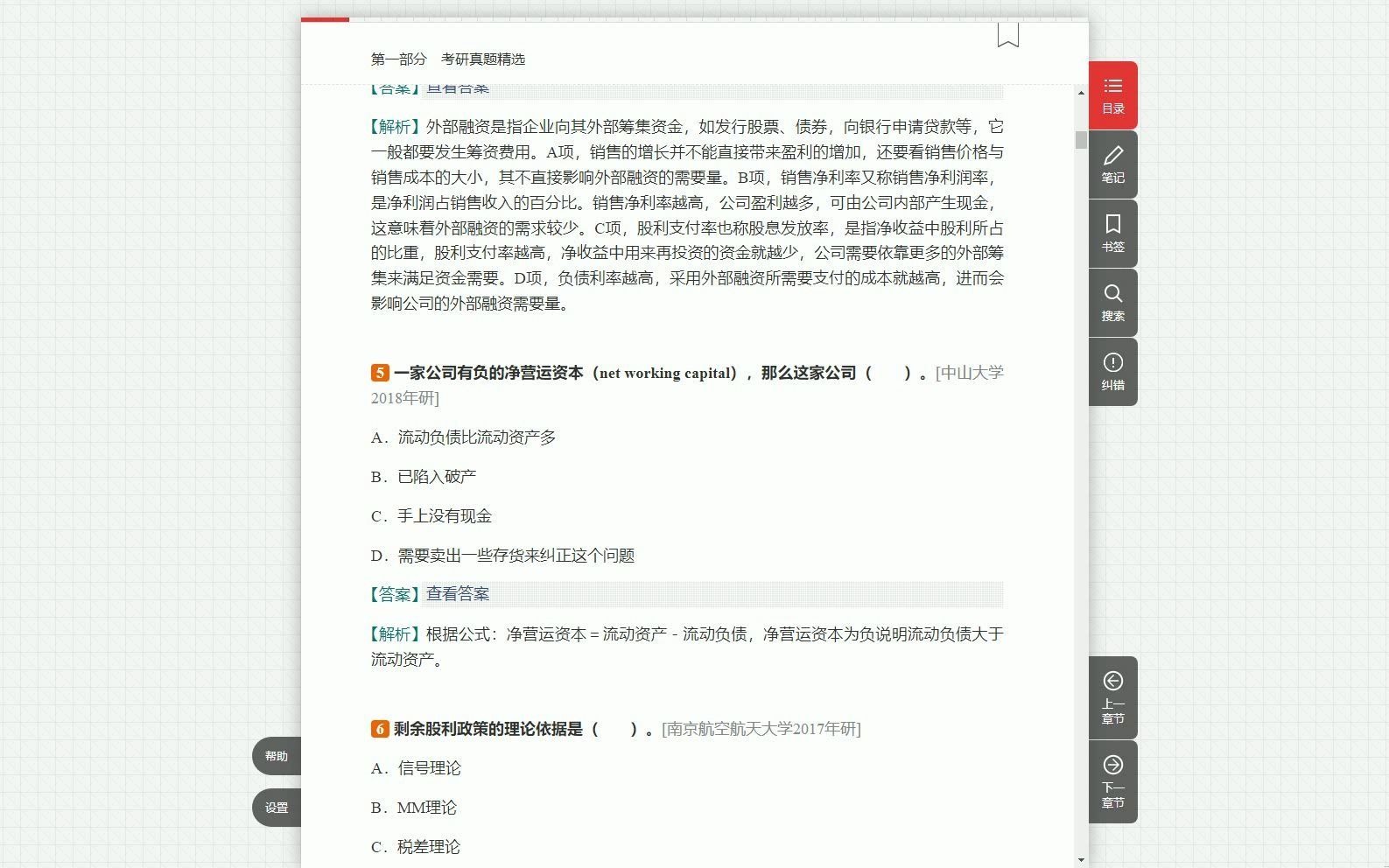Open the 纠错 error report tool
This screenshot has width=1389, height=868.
[x=1112, y=372]
